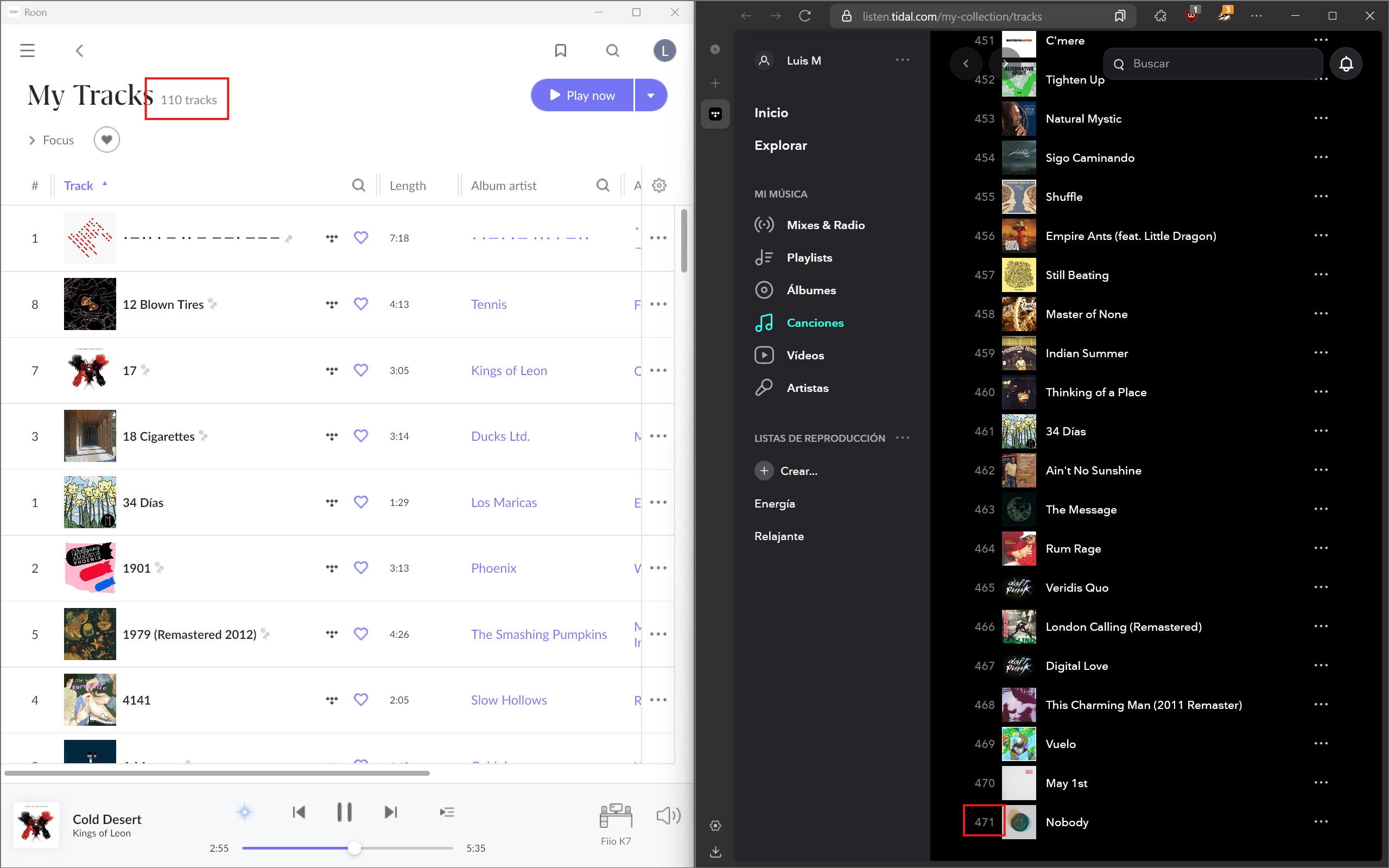Image resolution: width=1389 pixels, height=868 pixels.
Task: Open Playlists in TIDAL sidebar
Action: (809, 258)
